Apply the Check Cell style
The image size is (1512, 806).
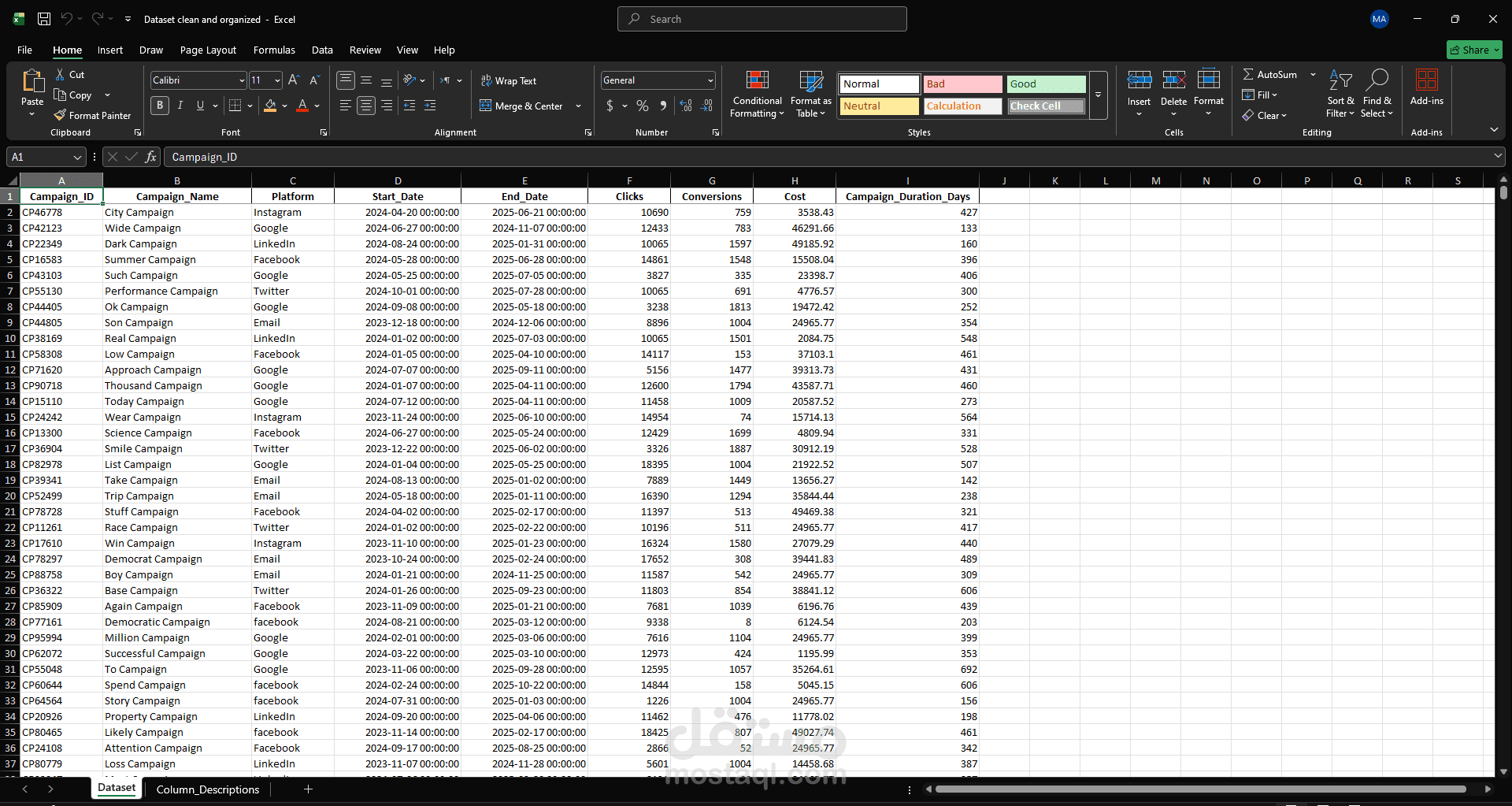1046,106
